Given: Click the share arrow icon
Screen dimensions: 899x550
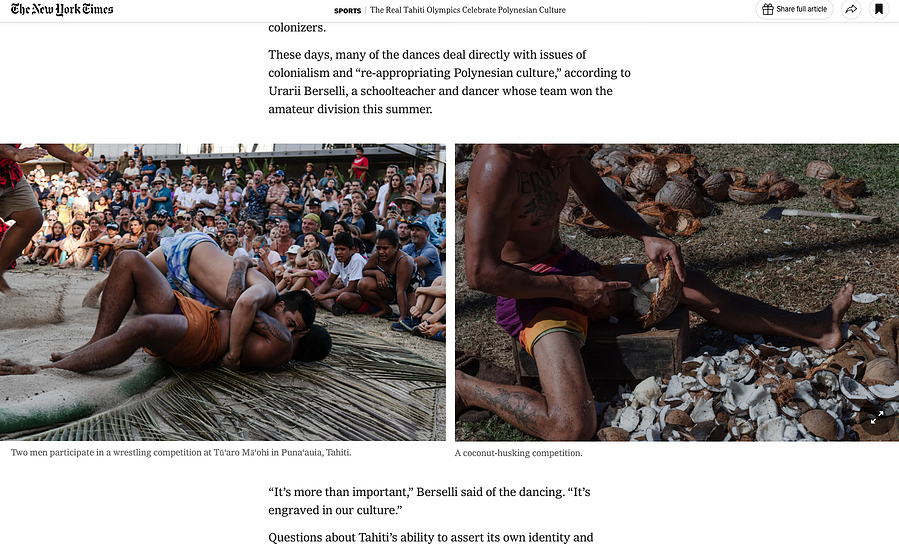Looking at the screenshot, I should point(851,9).
